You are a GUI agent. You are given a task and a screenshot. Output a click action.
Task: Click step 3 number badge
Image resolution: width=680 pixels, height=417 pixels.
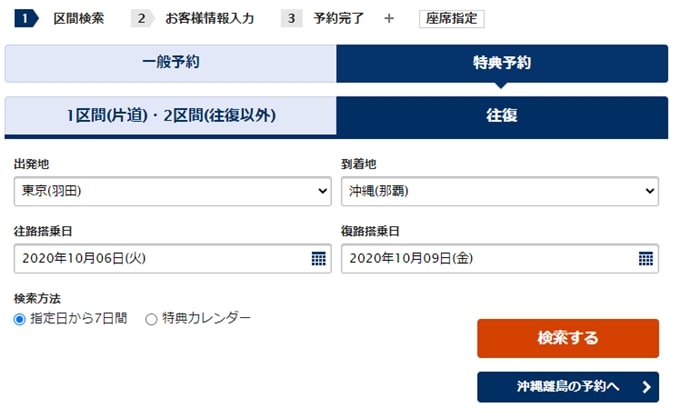coord(291,19)
